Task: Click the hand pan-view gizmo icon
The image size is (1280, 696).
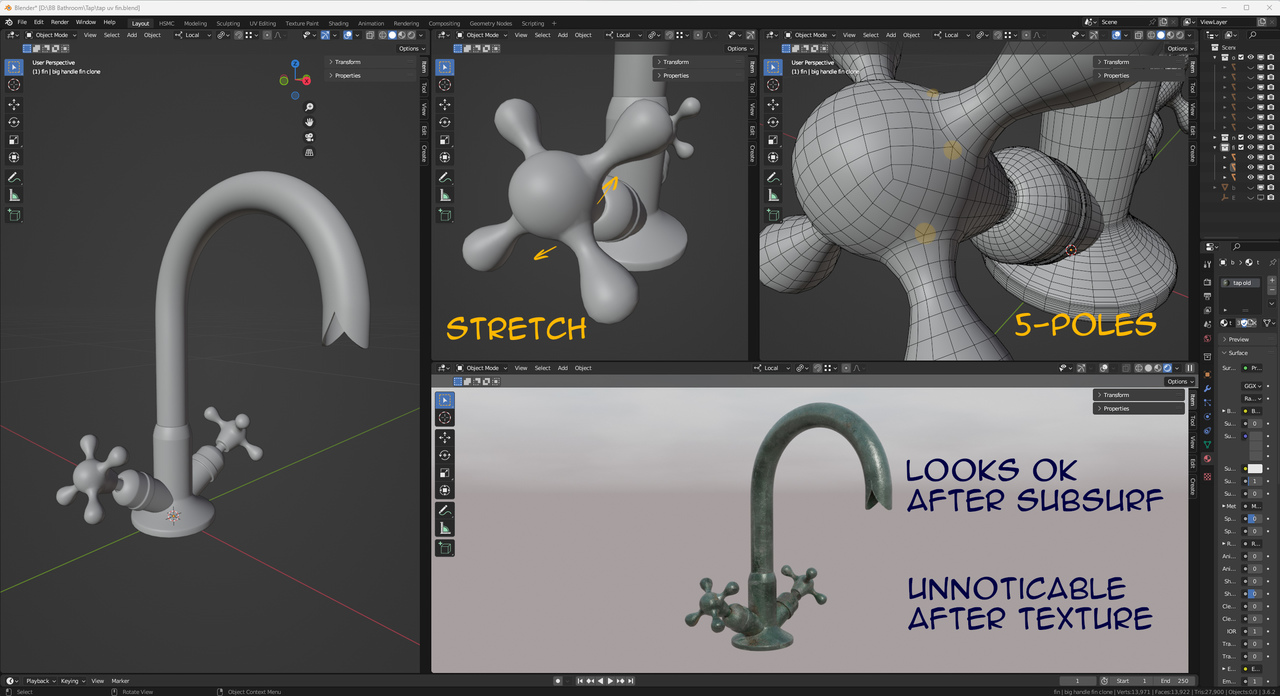Action: coord(309,122)
